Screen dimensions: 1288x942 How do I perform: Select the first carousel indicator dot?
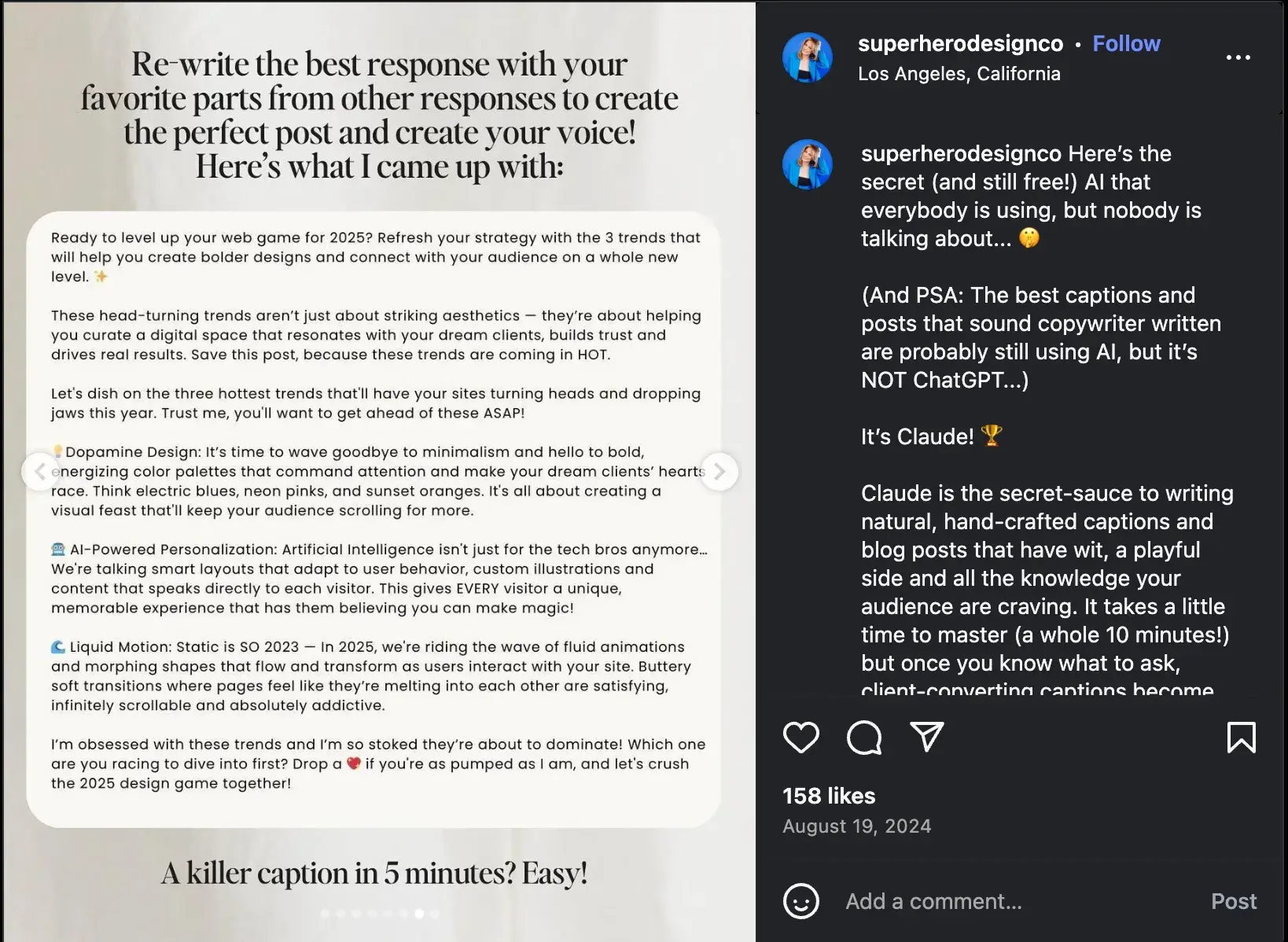(x=325, y=914)
